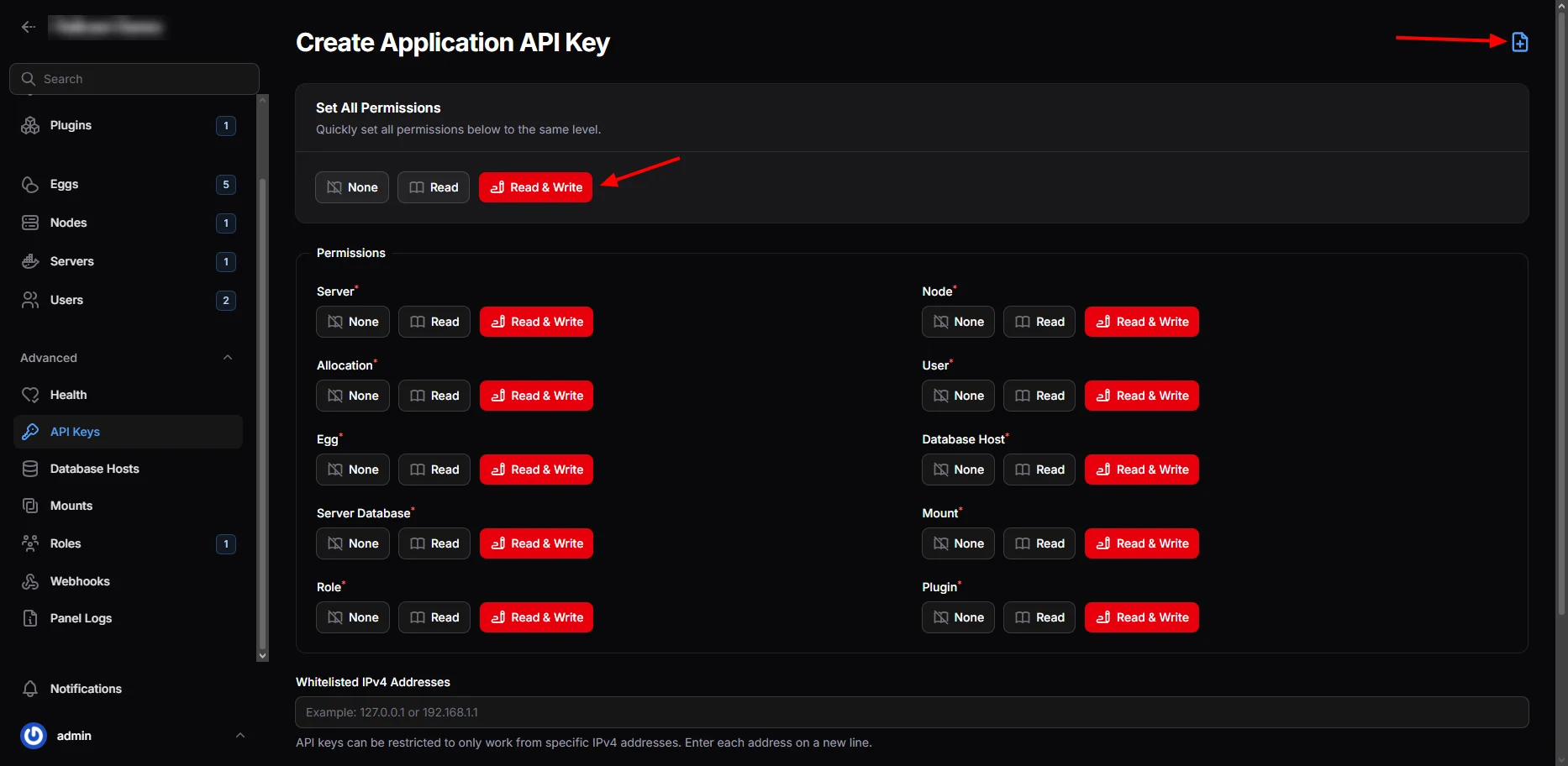Click the Roles group icon

[x=30, y=543]
